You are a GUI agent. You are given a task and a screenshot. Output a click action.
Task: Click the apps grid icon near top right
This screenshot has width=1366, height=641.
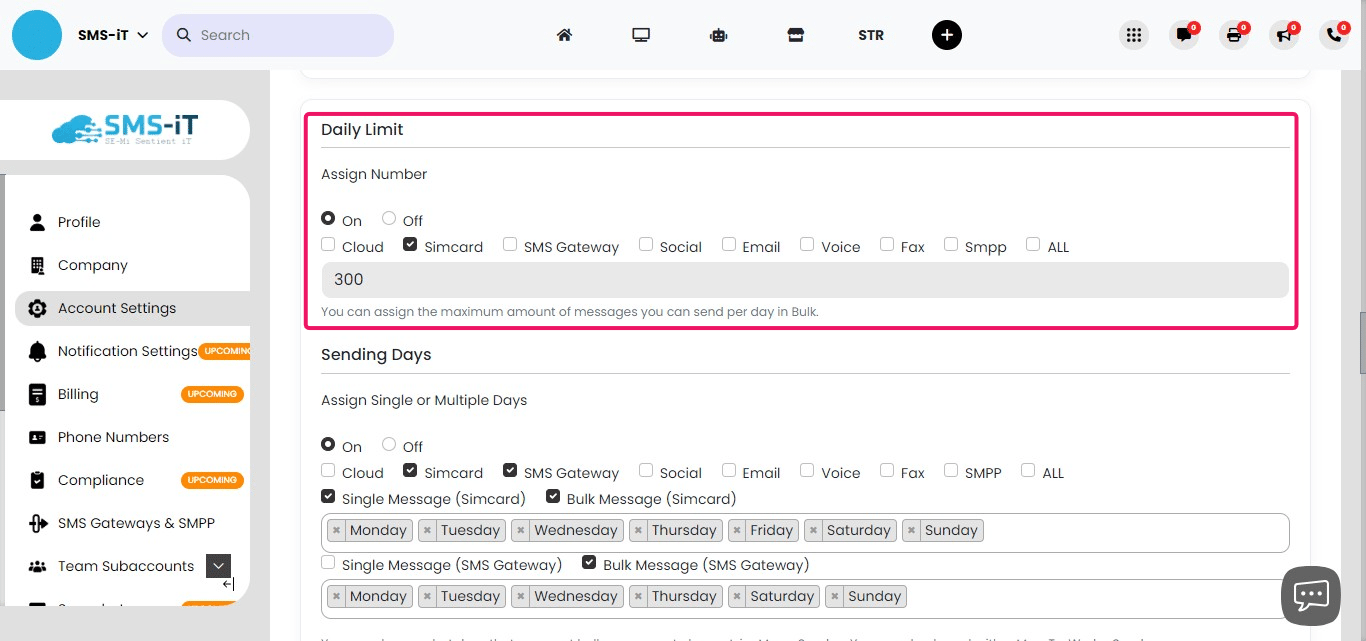point(1134,34)
